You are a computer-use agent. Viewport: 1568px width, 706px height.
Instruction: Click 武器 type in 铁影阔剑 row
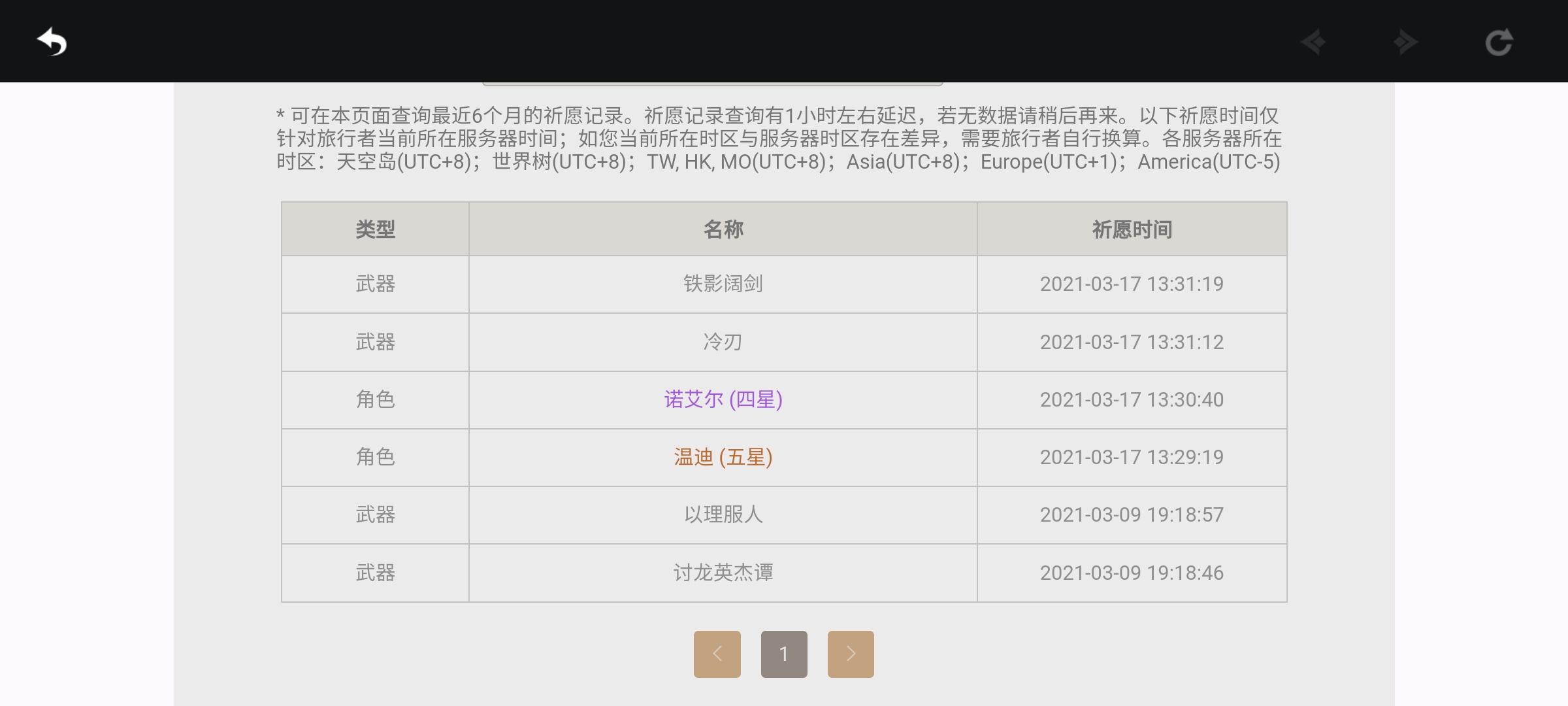(x=375, y=284)
